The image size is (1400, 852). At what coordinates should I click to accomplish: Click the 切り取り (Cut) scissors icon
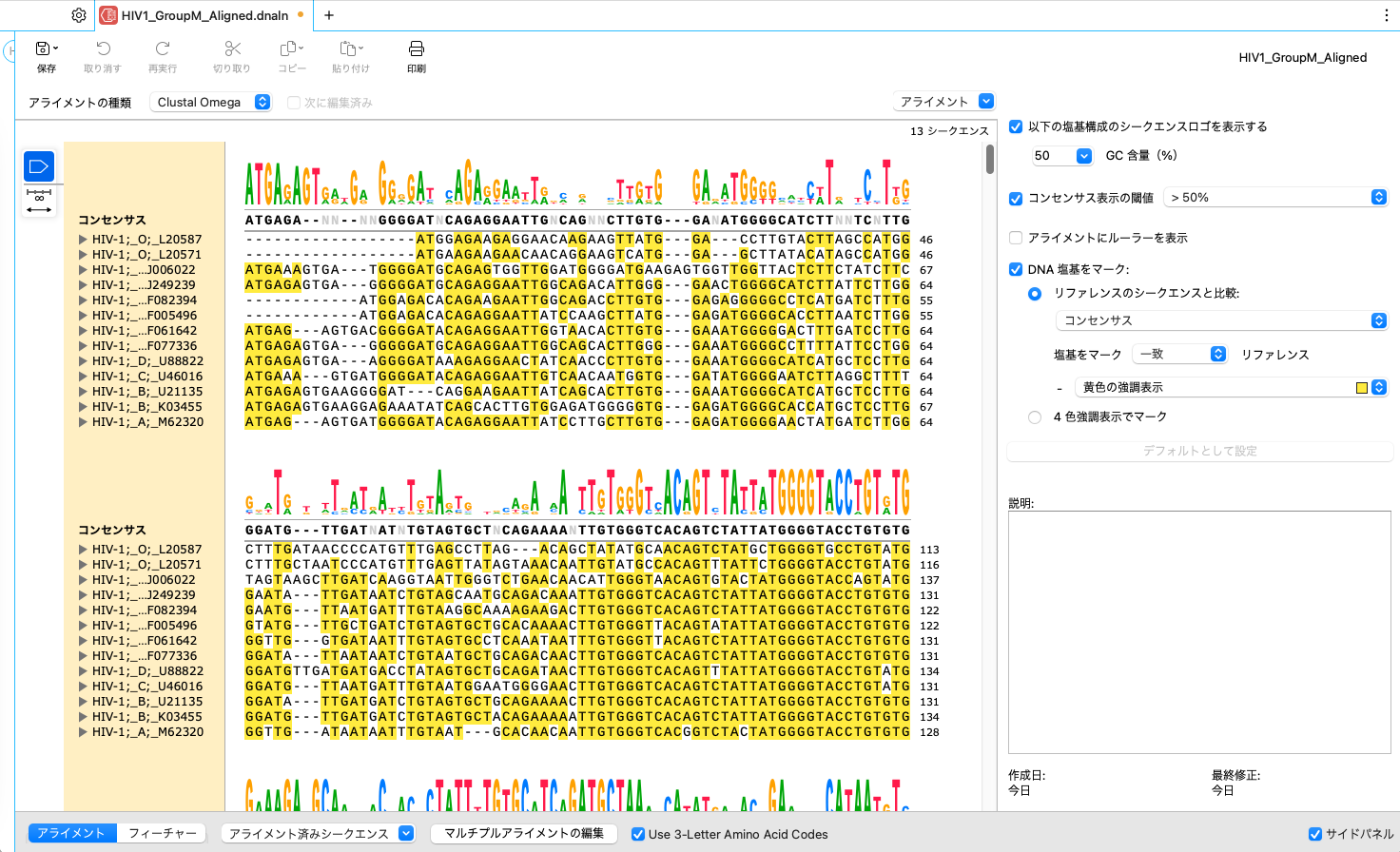pos(232,49)
